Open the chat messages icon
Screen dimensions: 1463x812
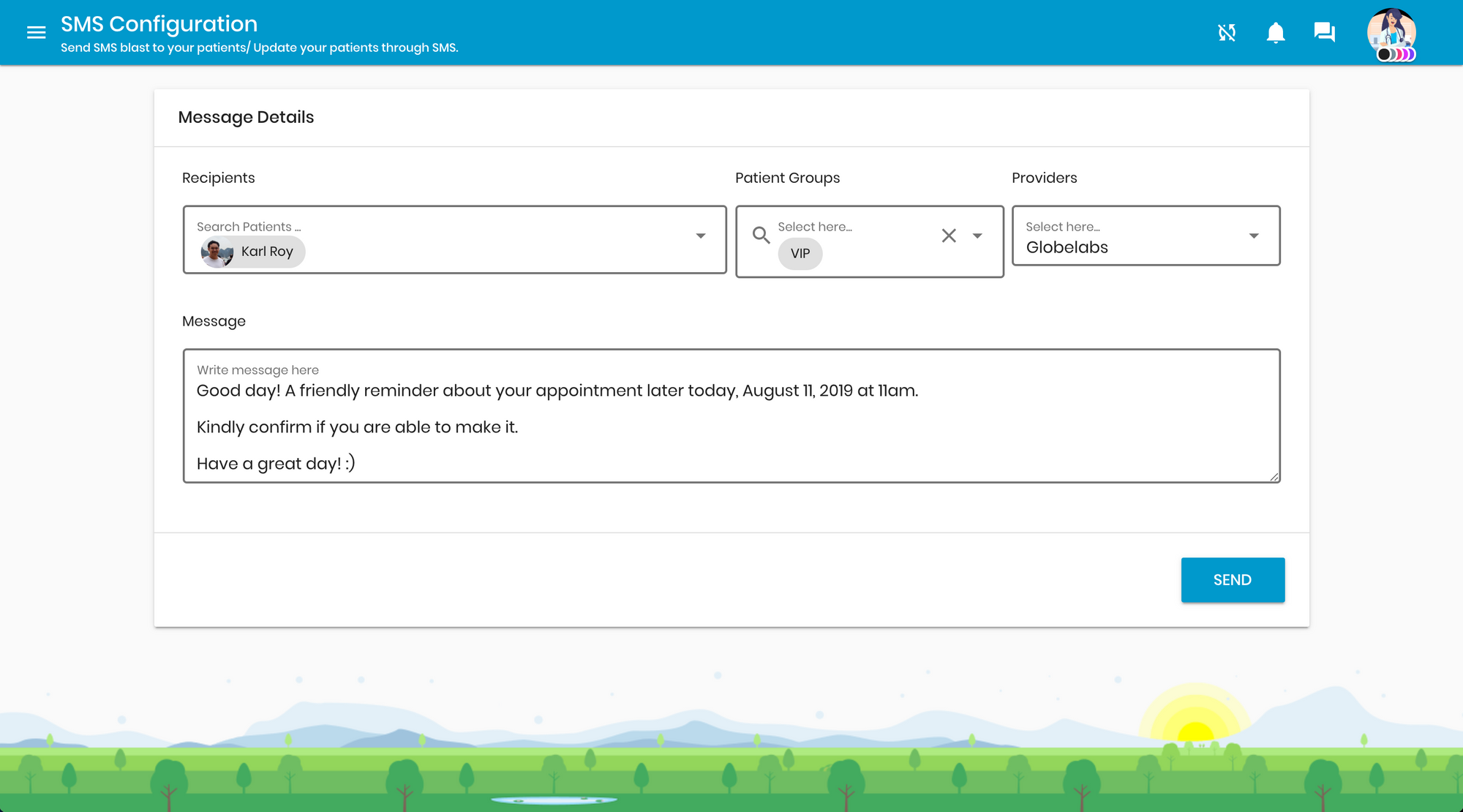tap(1324, 32)
